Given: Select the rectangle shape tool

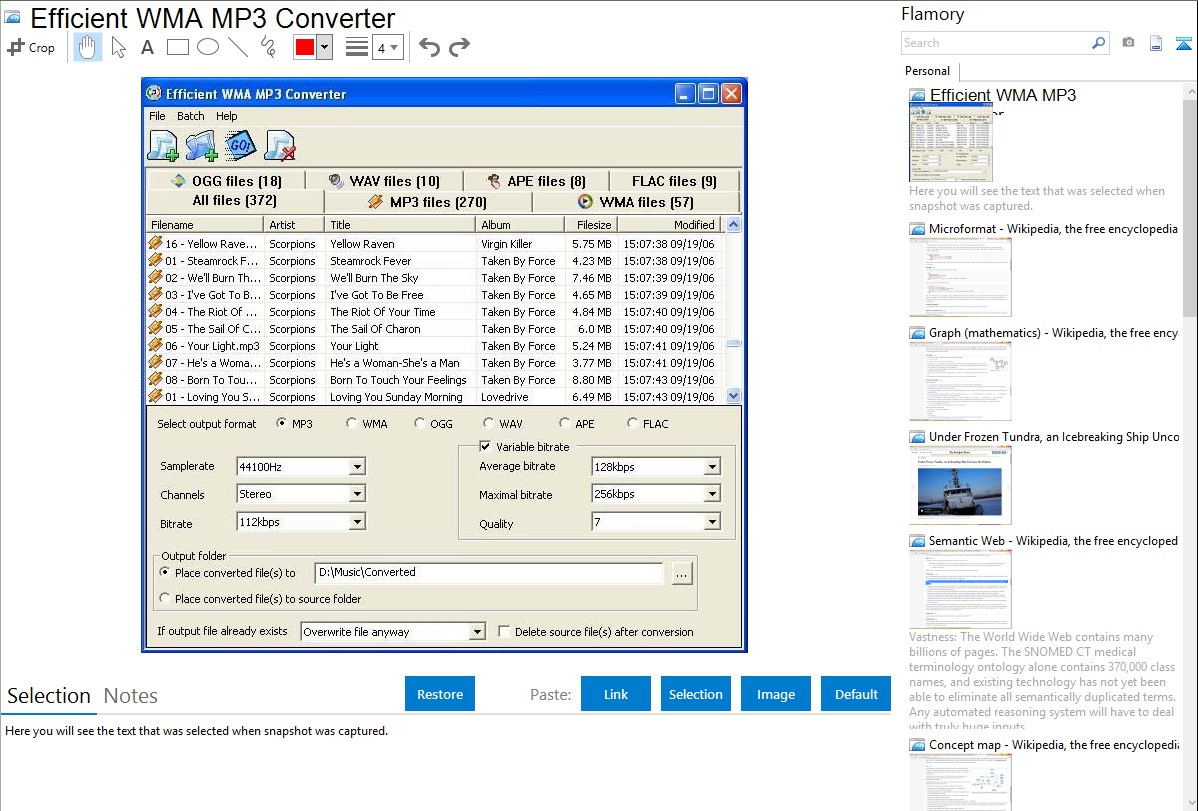Looking at the screenshot, I should pos(178,47).
